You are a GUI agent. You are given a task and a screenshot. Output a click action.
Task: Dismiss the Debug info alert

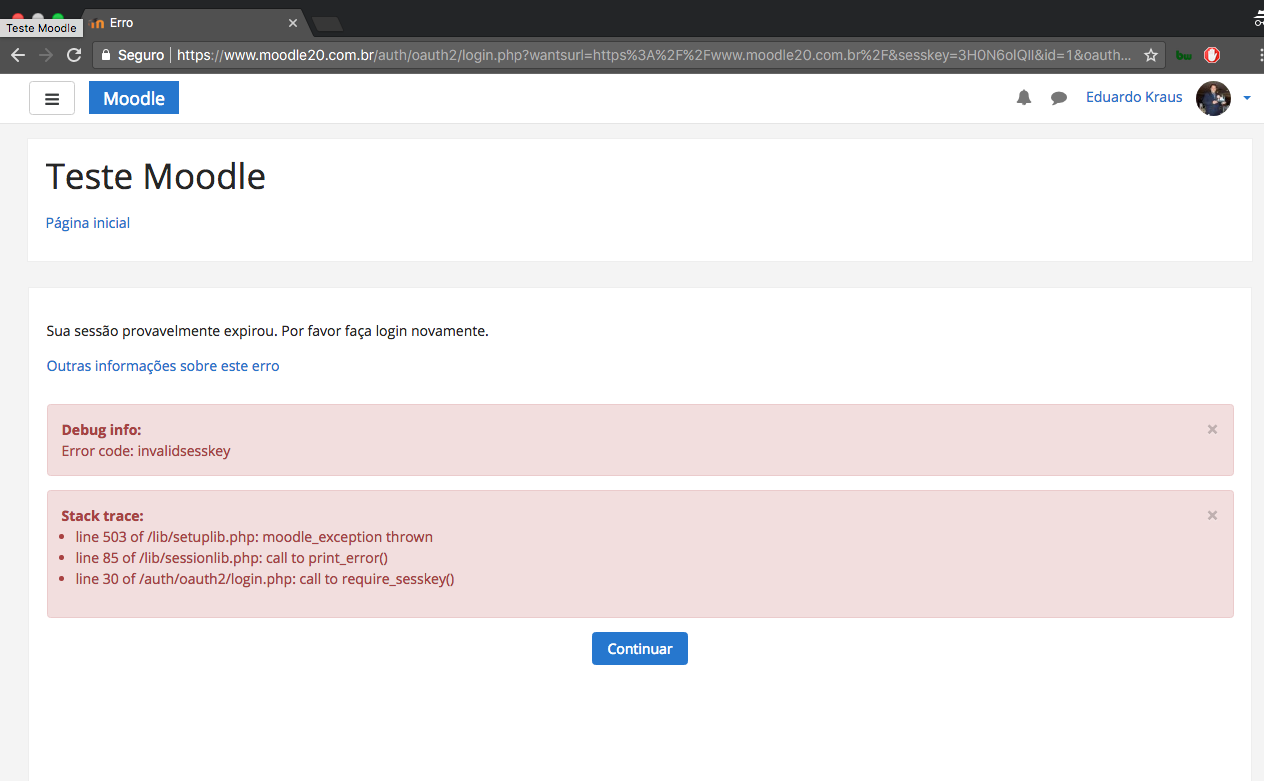click(x=1212, y=429)
